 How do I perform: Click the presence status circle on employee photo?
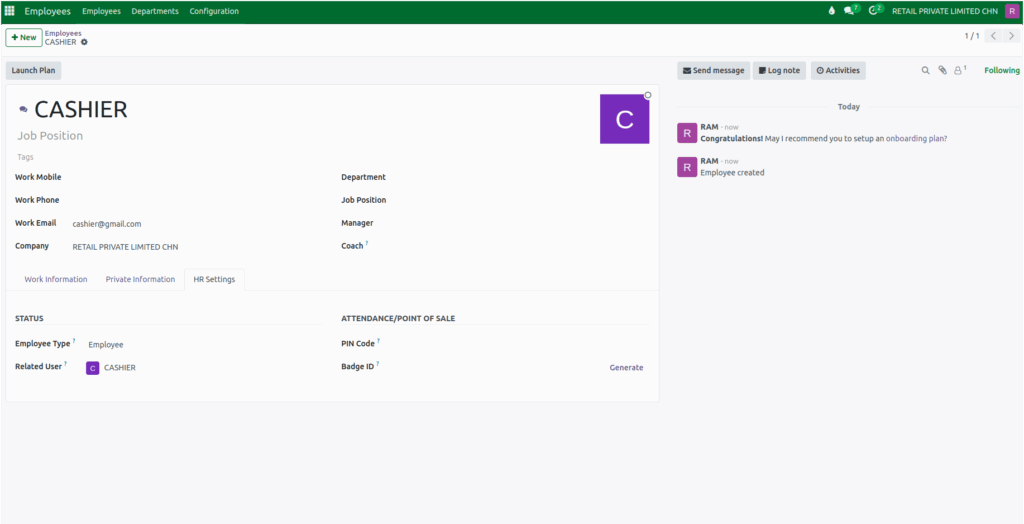click(x=648, y=95)
